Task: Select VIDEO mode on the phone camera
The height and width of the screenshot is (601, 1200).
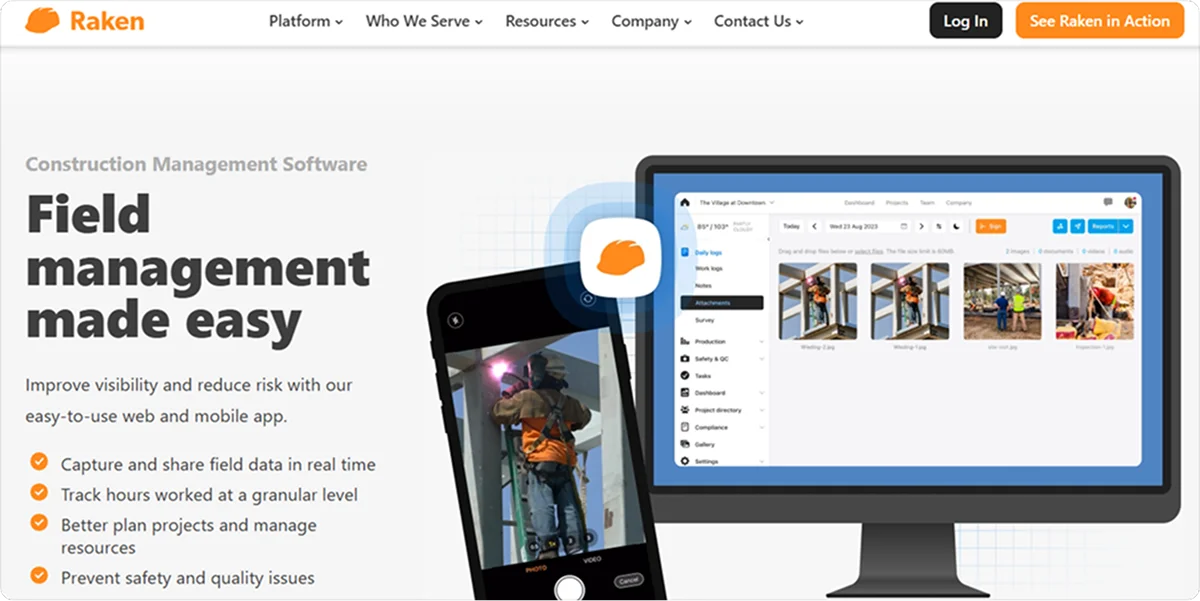Action: coord(592,560)
